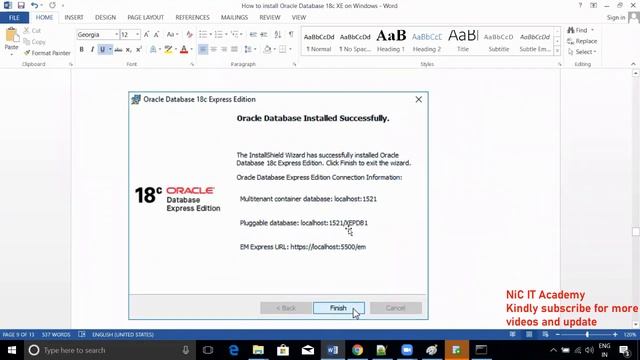
Task: Click the Multilevel List icon
Action: (234, 35)
